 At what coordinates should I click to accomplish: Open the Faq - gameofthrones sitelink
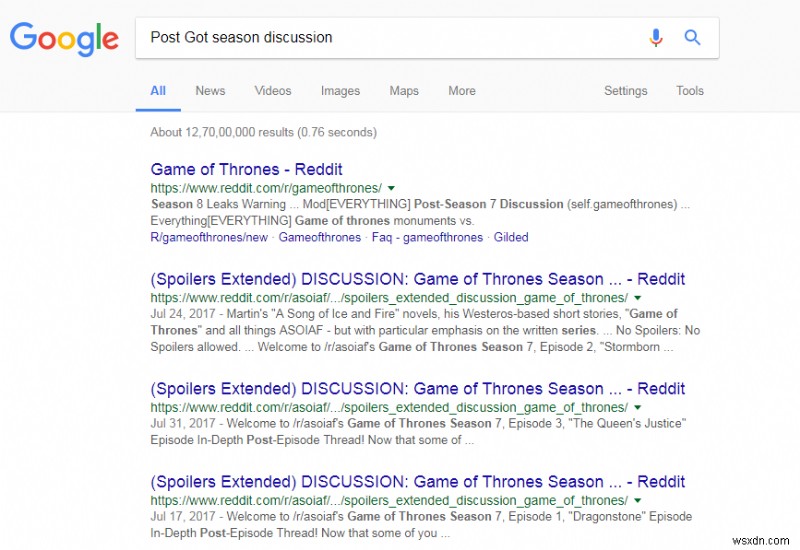pyautogui.click(x=427, y=237)
